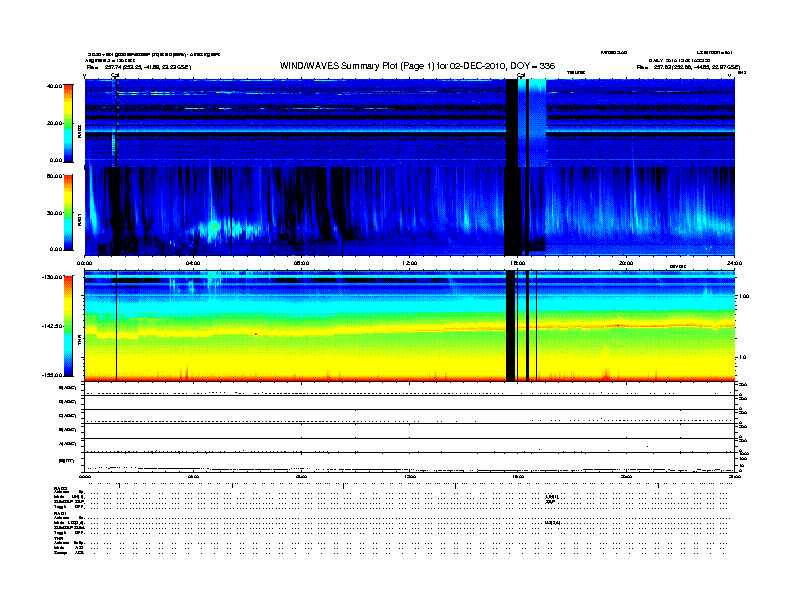Click 20:00 tick label under RAD1 spectrogram
Image resolution: width=792 pixels, height=612 pixels.
pos(626,263)
